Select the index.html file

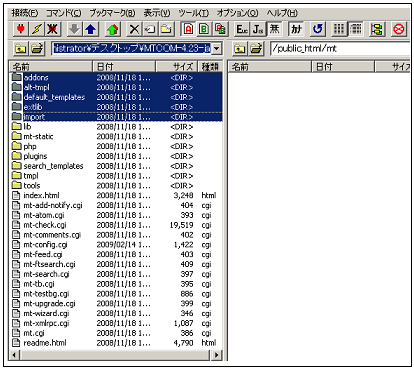pyautogui.click(x=116, y=195)
